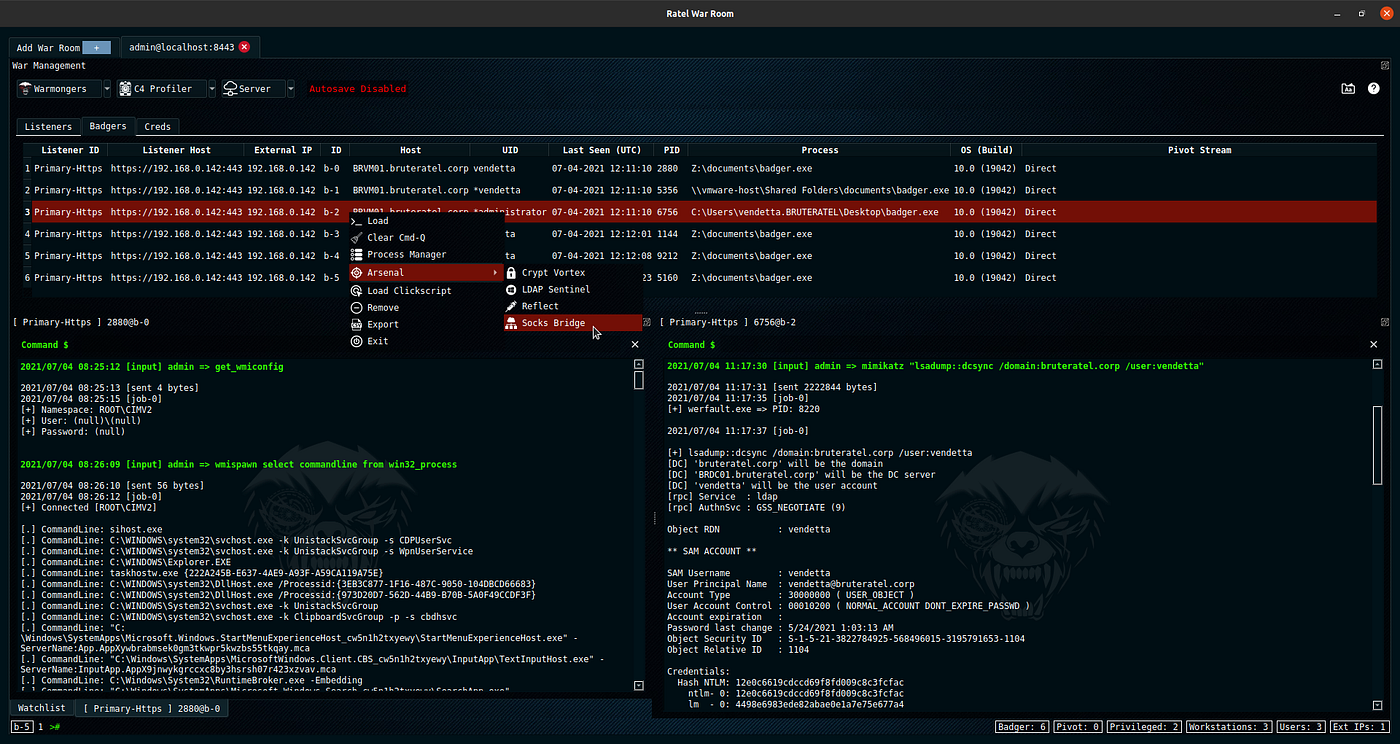Expand the Server dropdown arrow
The width and height of the screenshot is (1400, 744).
click(291, 89)
